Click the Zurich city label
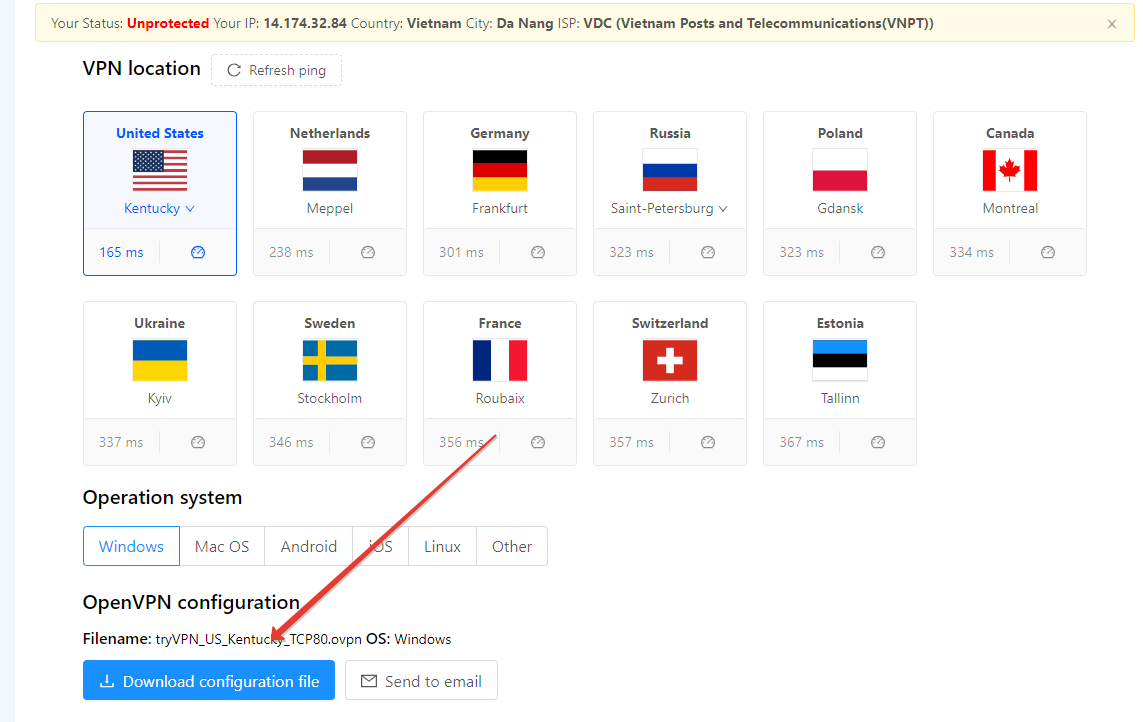This screenshot has width=1144, height=722. click(x=670, y=398)
